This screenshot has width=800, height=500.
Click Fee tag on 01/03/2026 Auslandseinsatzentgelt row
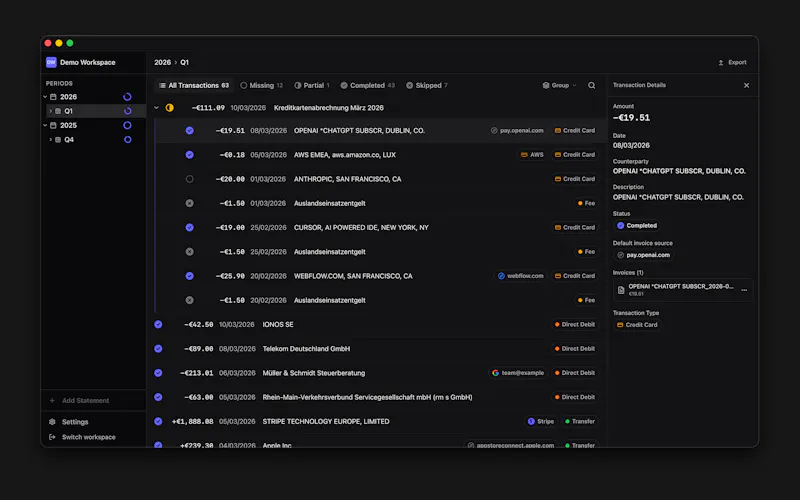coord(586,203)
